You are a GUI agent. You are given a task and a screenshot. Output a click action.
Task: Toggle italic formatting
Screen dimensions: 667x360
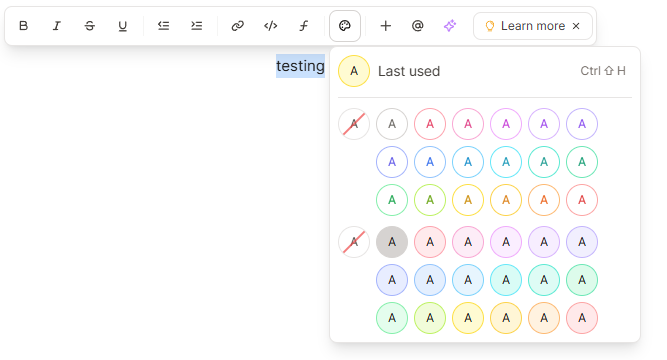pyautogui.click(x=56, y=26)
